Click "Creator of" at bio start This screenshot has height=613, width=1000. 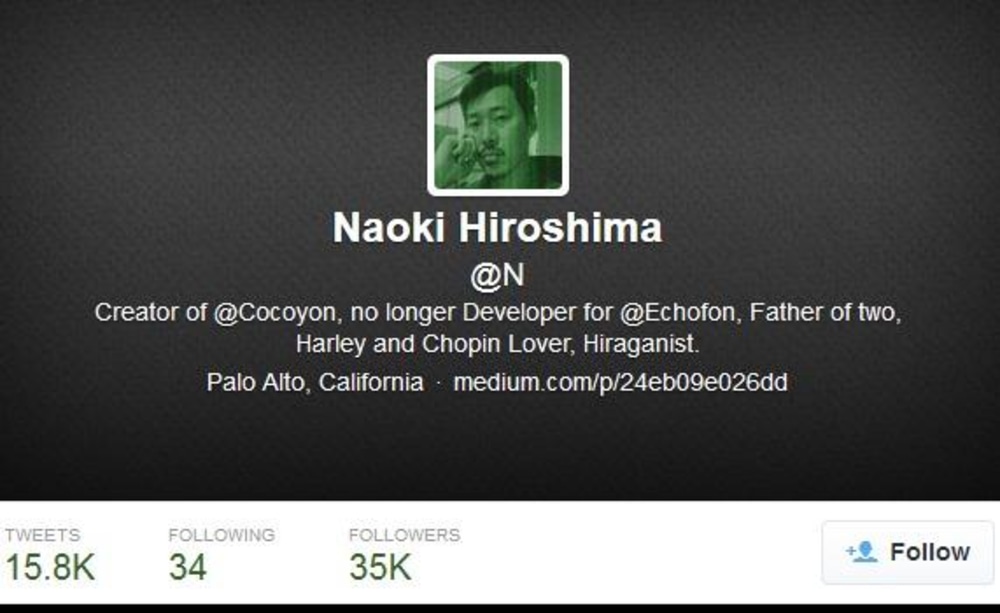150,313
